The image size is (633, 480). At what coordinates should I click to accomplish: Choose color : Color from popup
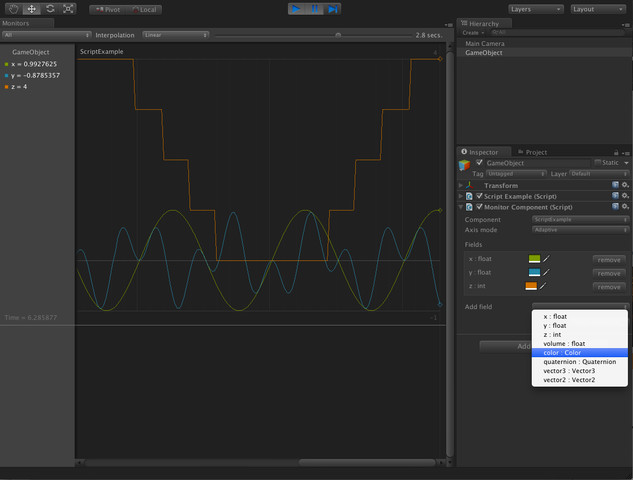580,353
